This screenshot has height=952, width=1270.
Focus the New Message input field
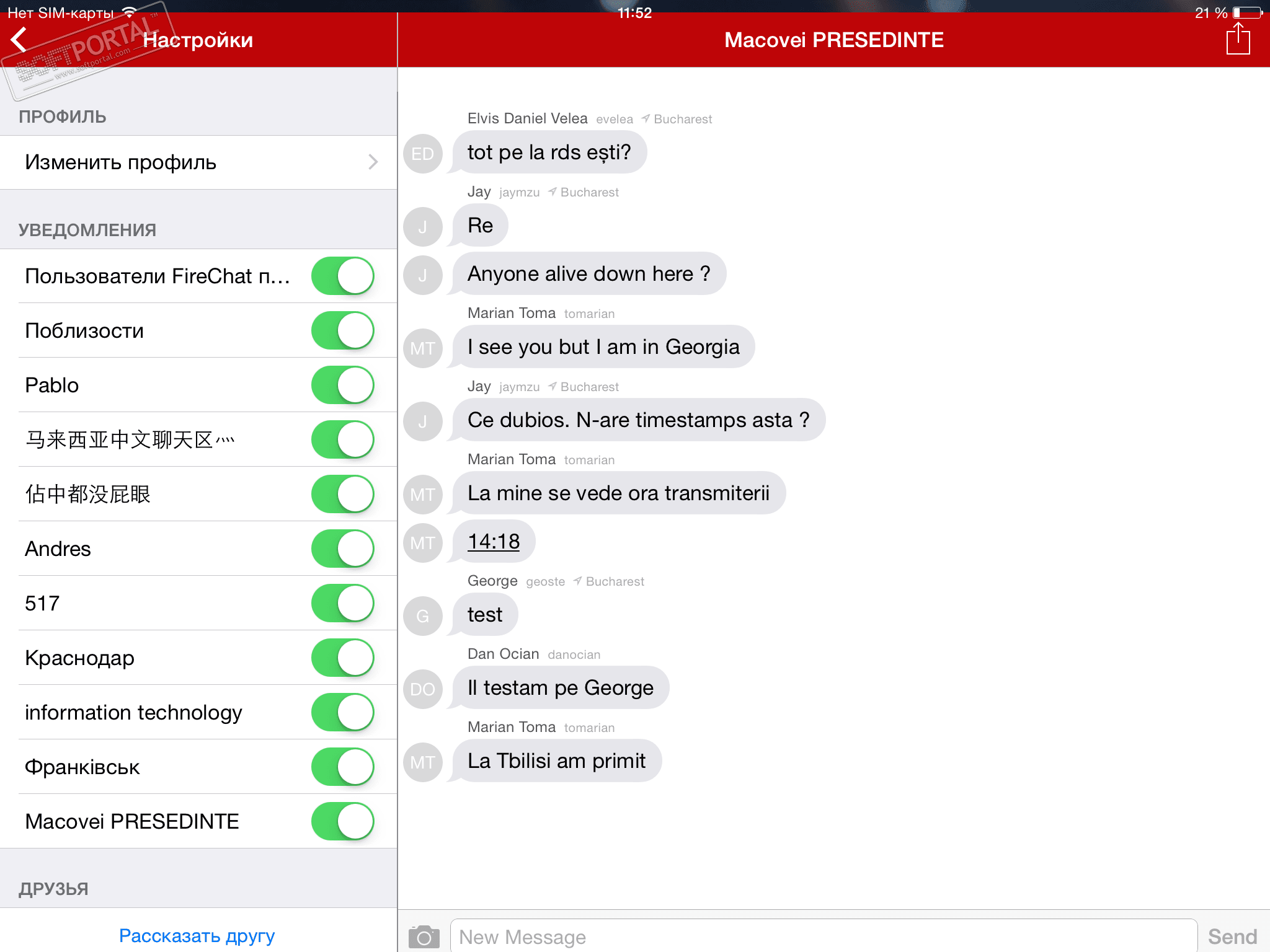(824, 937)
